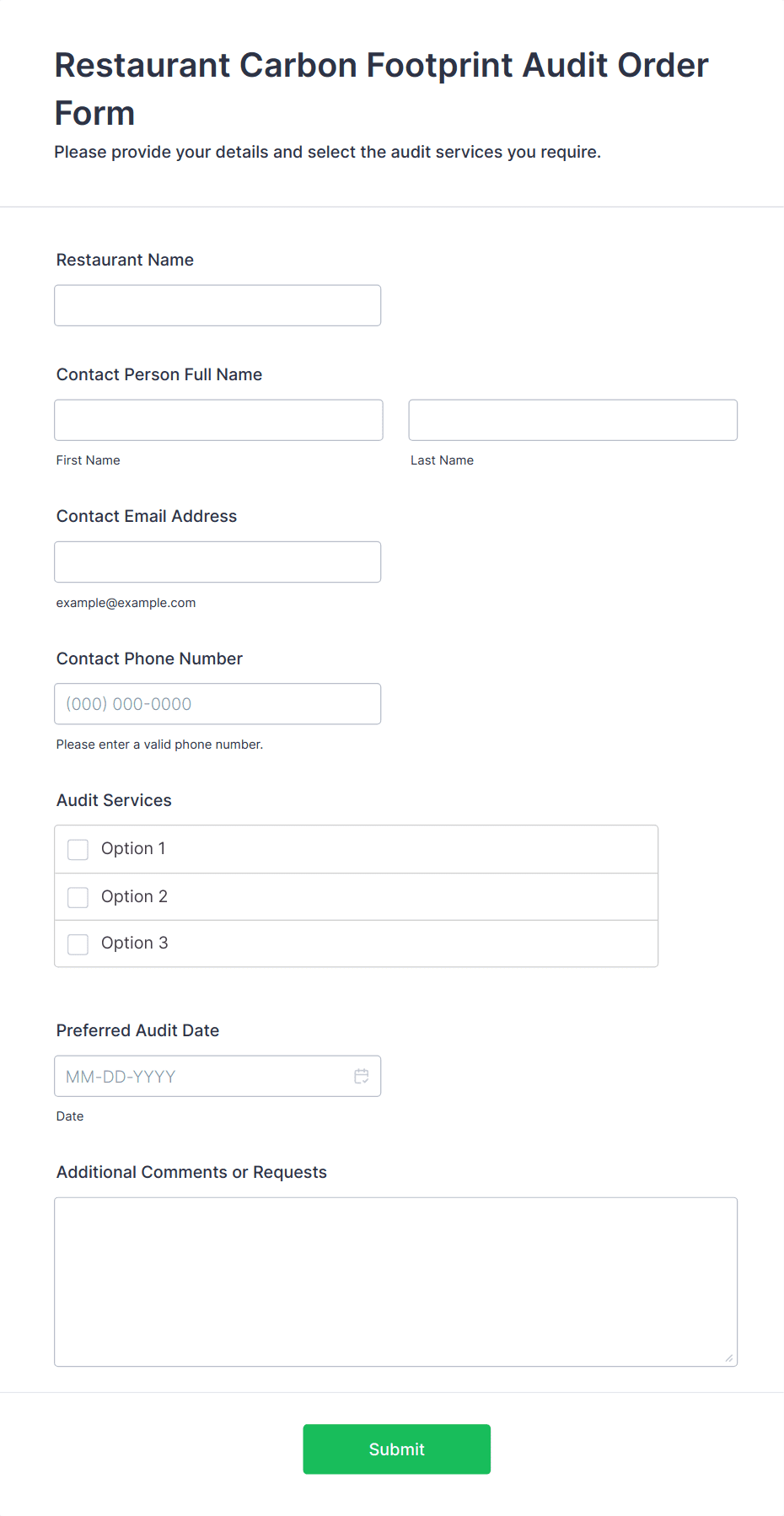
Task: Click the "Audit Services" section label
Action: tap(114, 800)
